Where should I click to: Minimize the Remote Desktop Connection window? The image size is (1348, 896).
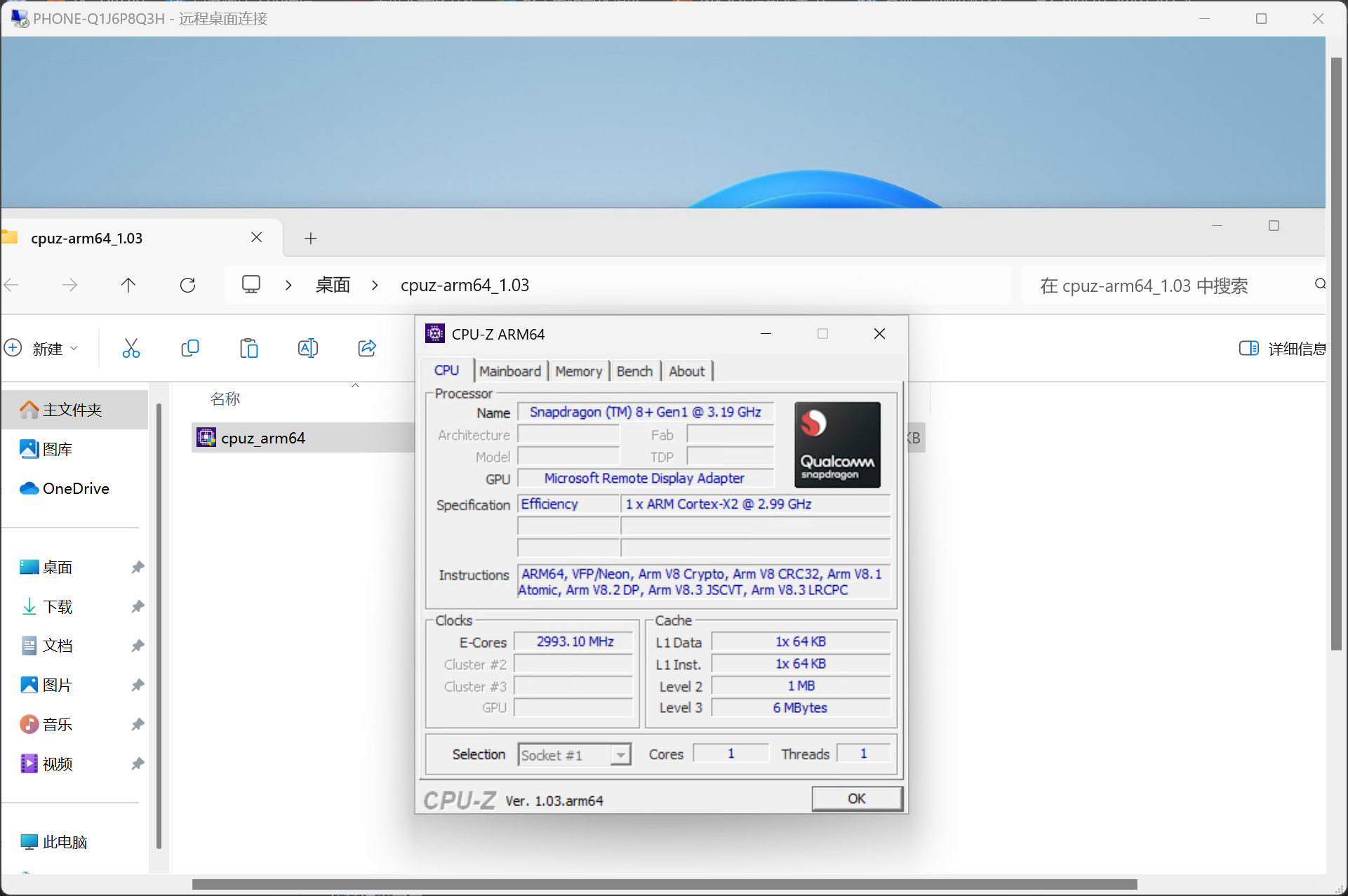click(x=1205, y=18)
